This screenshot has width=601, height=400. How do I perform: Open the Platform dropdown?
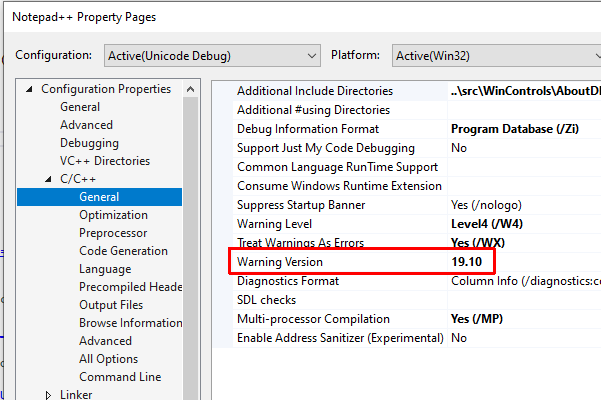click(496, 56)
